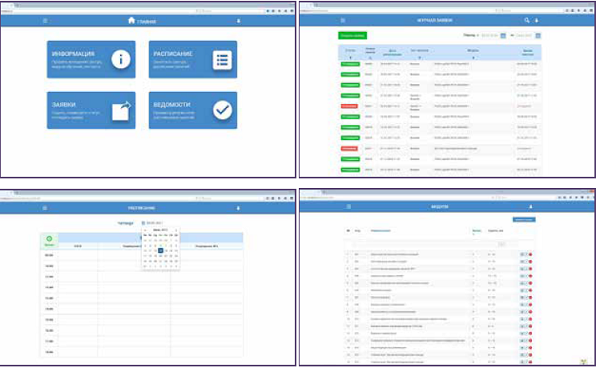Click red delete icon in first Модули row

tap(530, 254)
